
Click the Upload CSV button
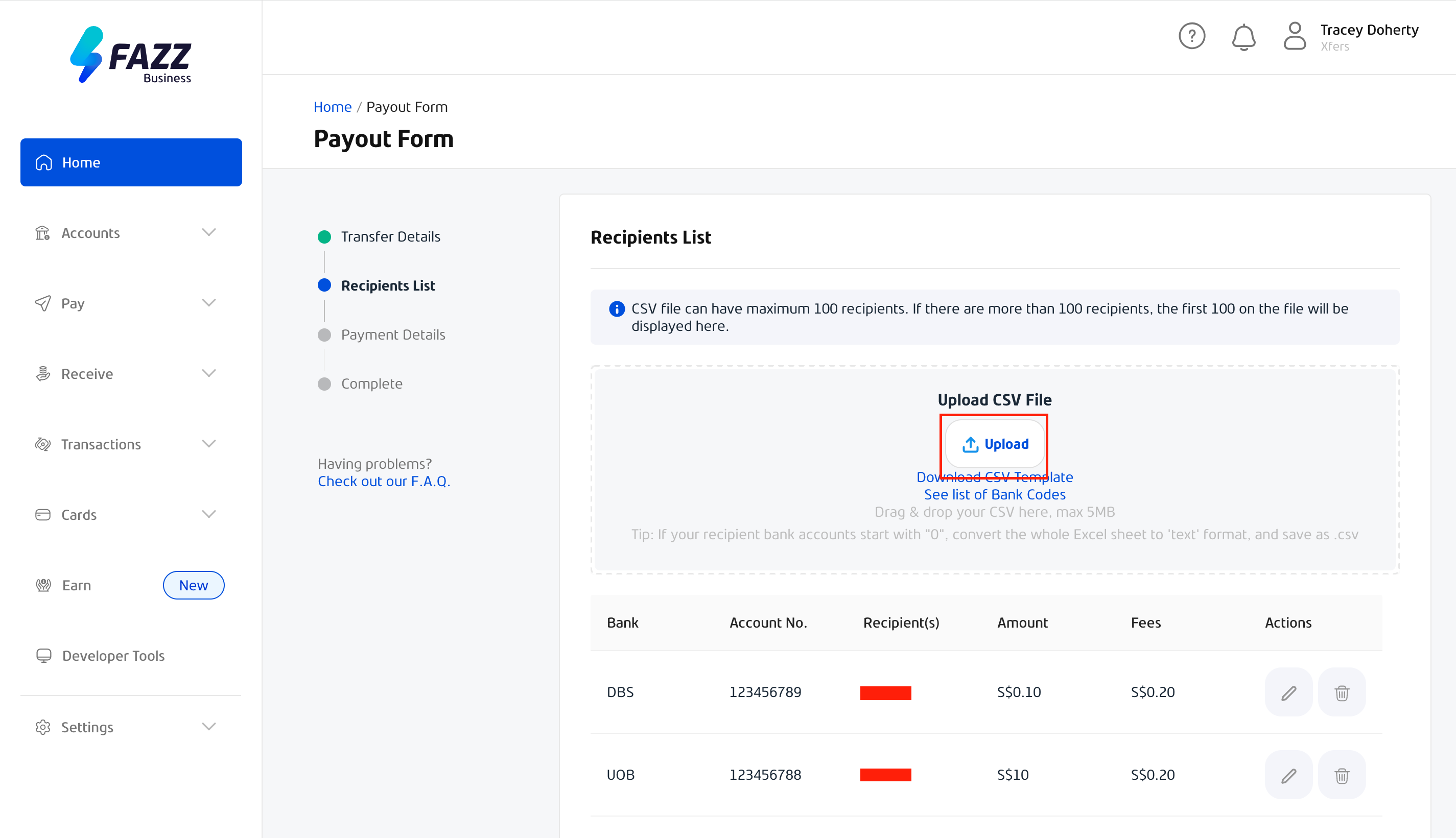pos(995,444)
